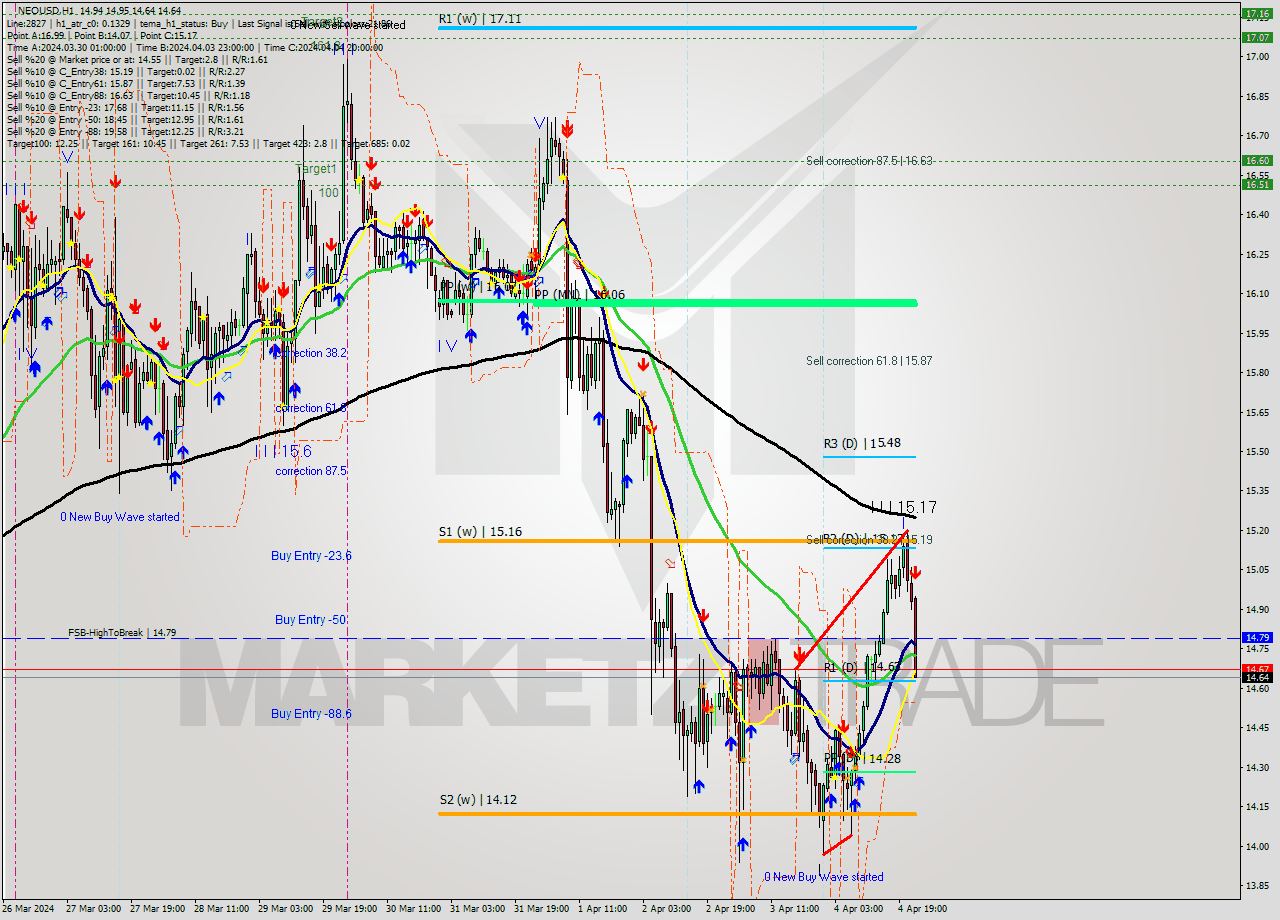Click the 'Sell %20 @ Entry -88: 19.58' line
The width and height of the screenshot is (1280, 920).
125,131
